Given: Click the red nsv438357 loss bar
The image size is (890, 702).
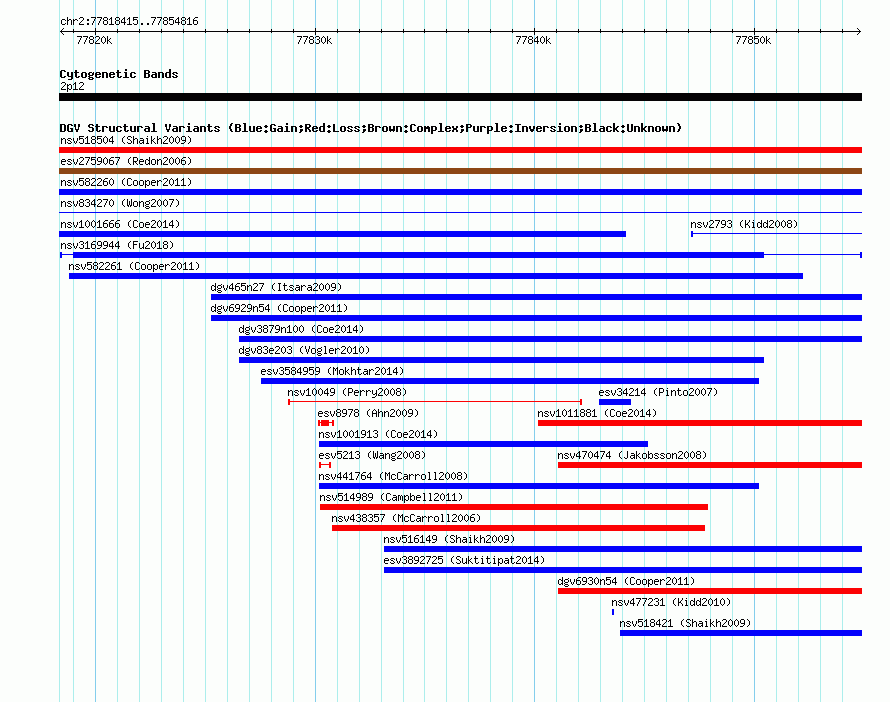Looking at the screenshot, I should 518,528.
